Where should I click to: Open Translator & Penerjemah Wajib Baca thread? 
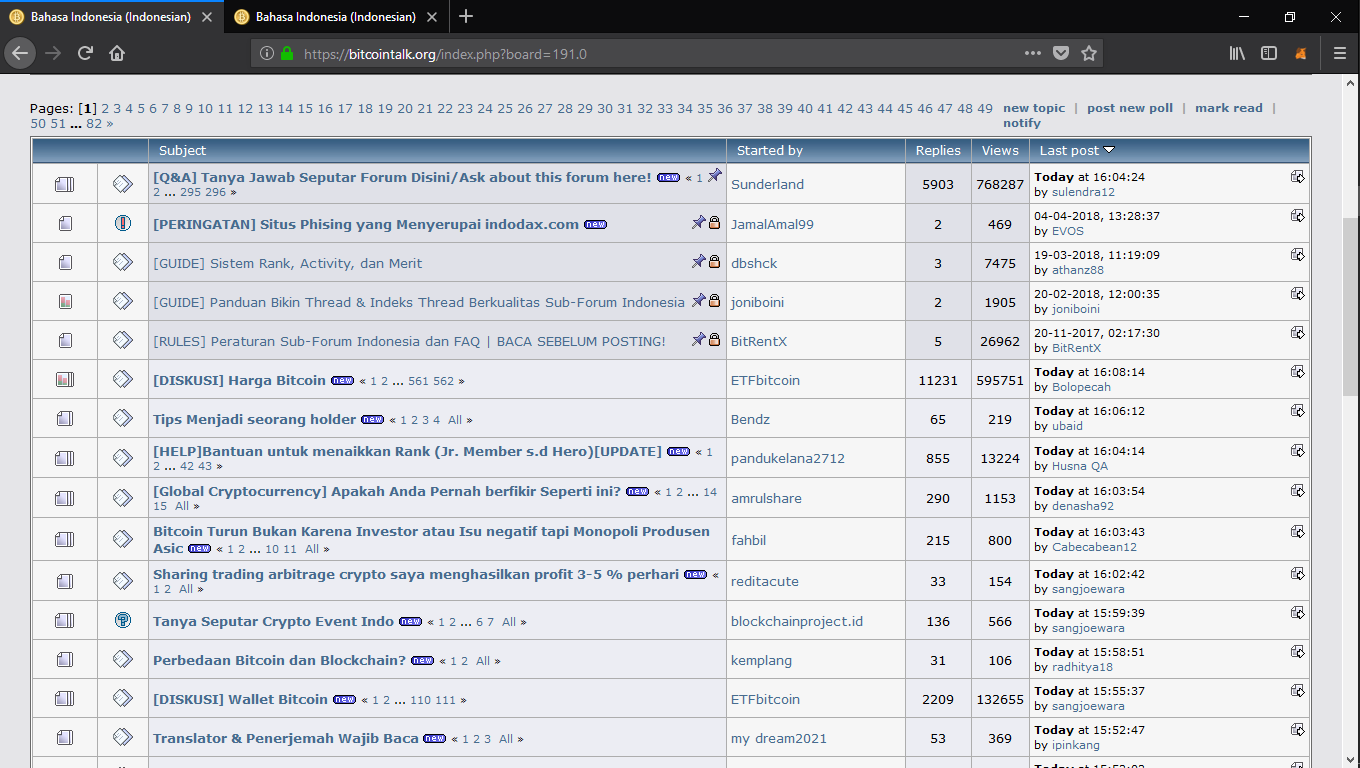[285, 738]
